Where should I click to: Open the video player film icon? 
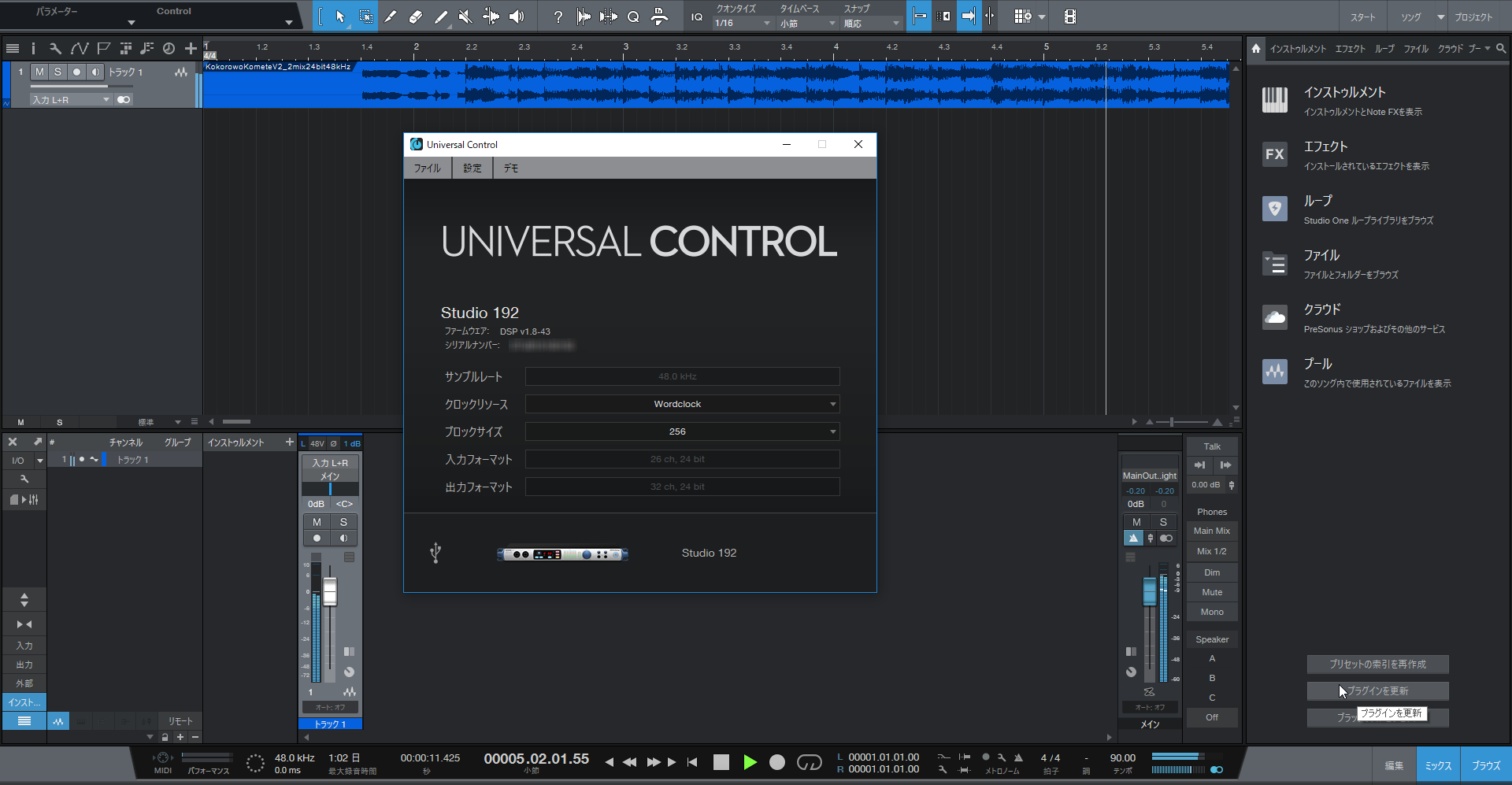[1070, 17]
